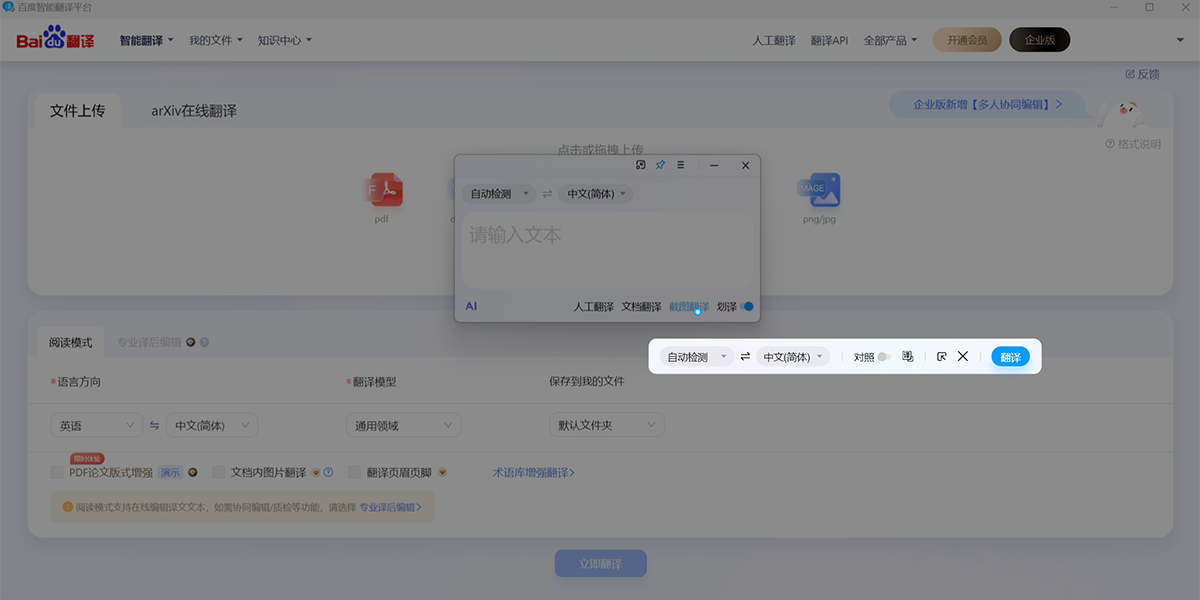Click the 企业版 button
Screen dimensions: 1200x600
(x=1040, y=40)
